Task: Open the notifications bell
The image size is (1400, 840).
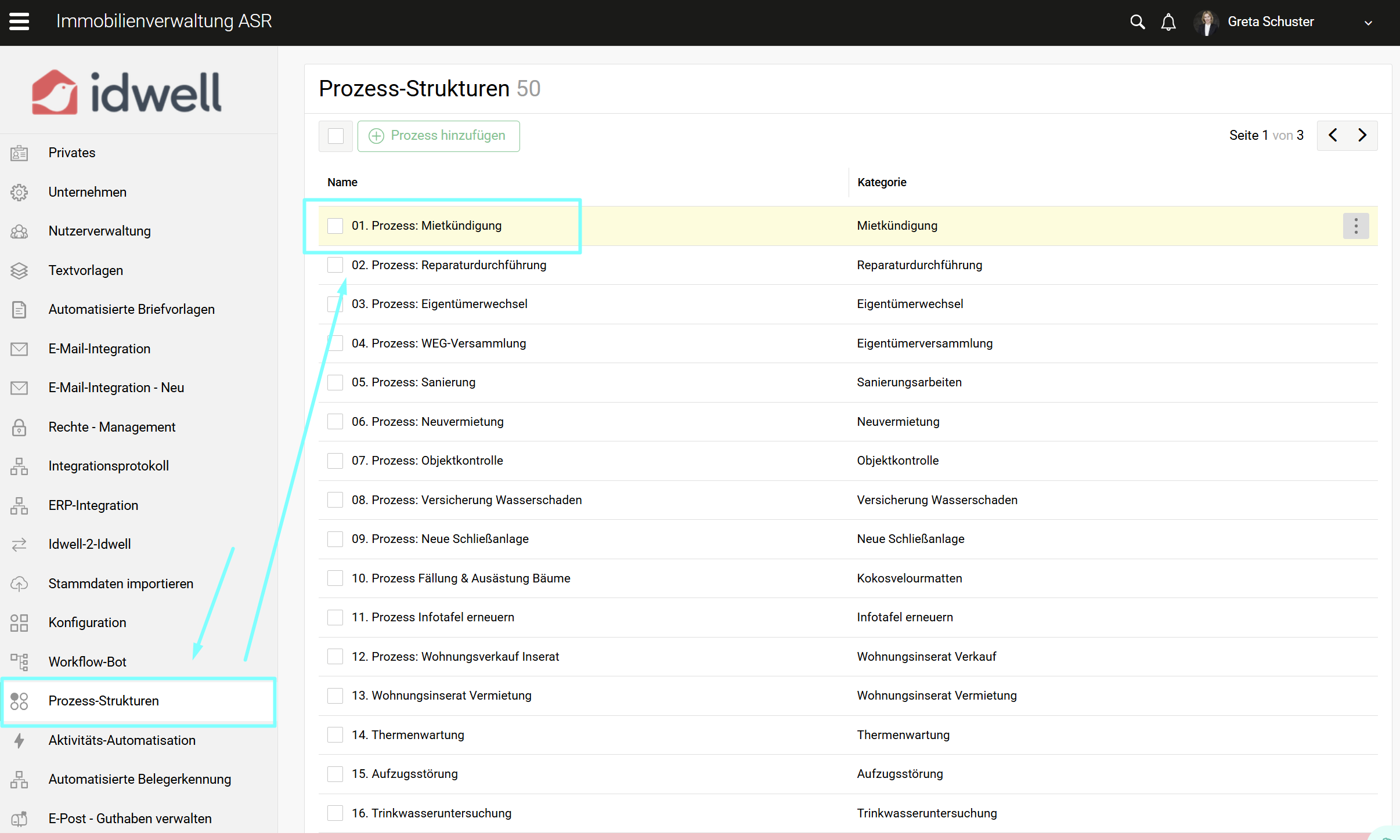Action: [x=1168, y=22]
